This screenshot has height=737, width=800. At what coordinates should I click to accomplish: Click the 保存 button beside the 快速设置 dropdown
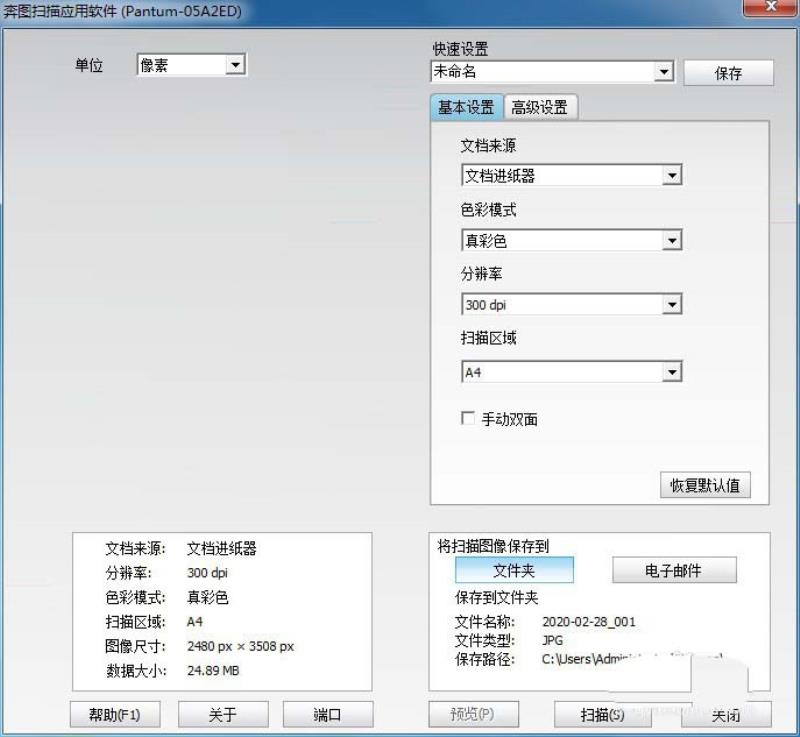pyautogui.click(x=728, y=73)
